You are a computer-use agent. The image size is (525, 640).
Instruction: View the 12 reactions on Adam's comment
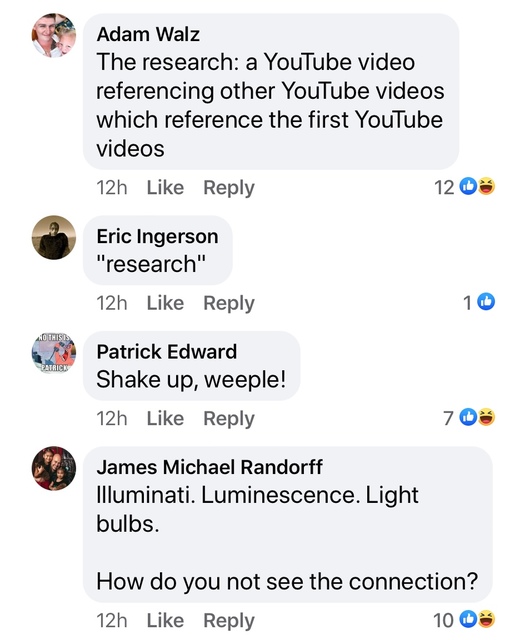465,187
